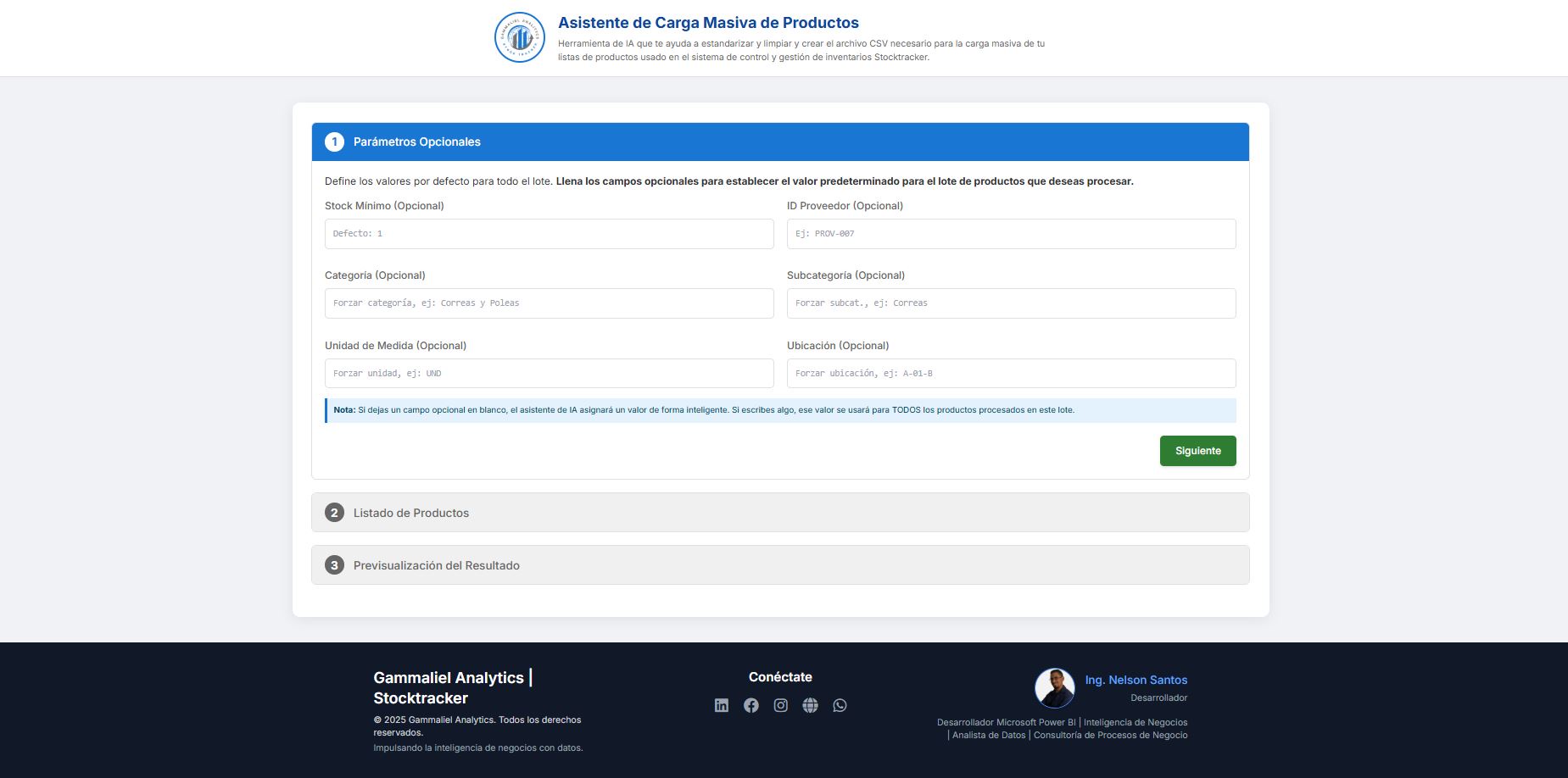
Task: Click the Nota info message text
Action: click(x=704, y=410)
